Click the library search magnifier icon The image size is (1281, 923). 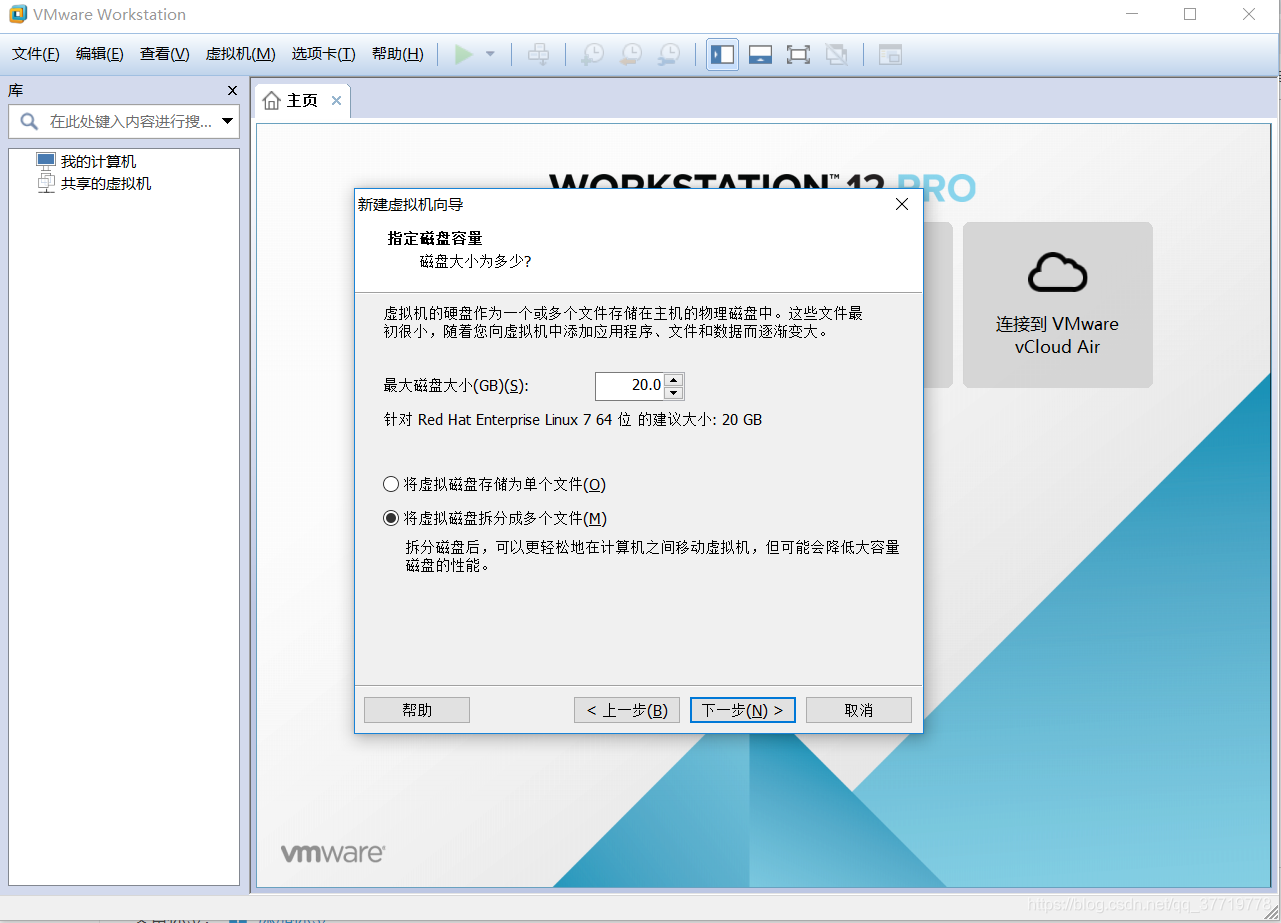point(29,121)
